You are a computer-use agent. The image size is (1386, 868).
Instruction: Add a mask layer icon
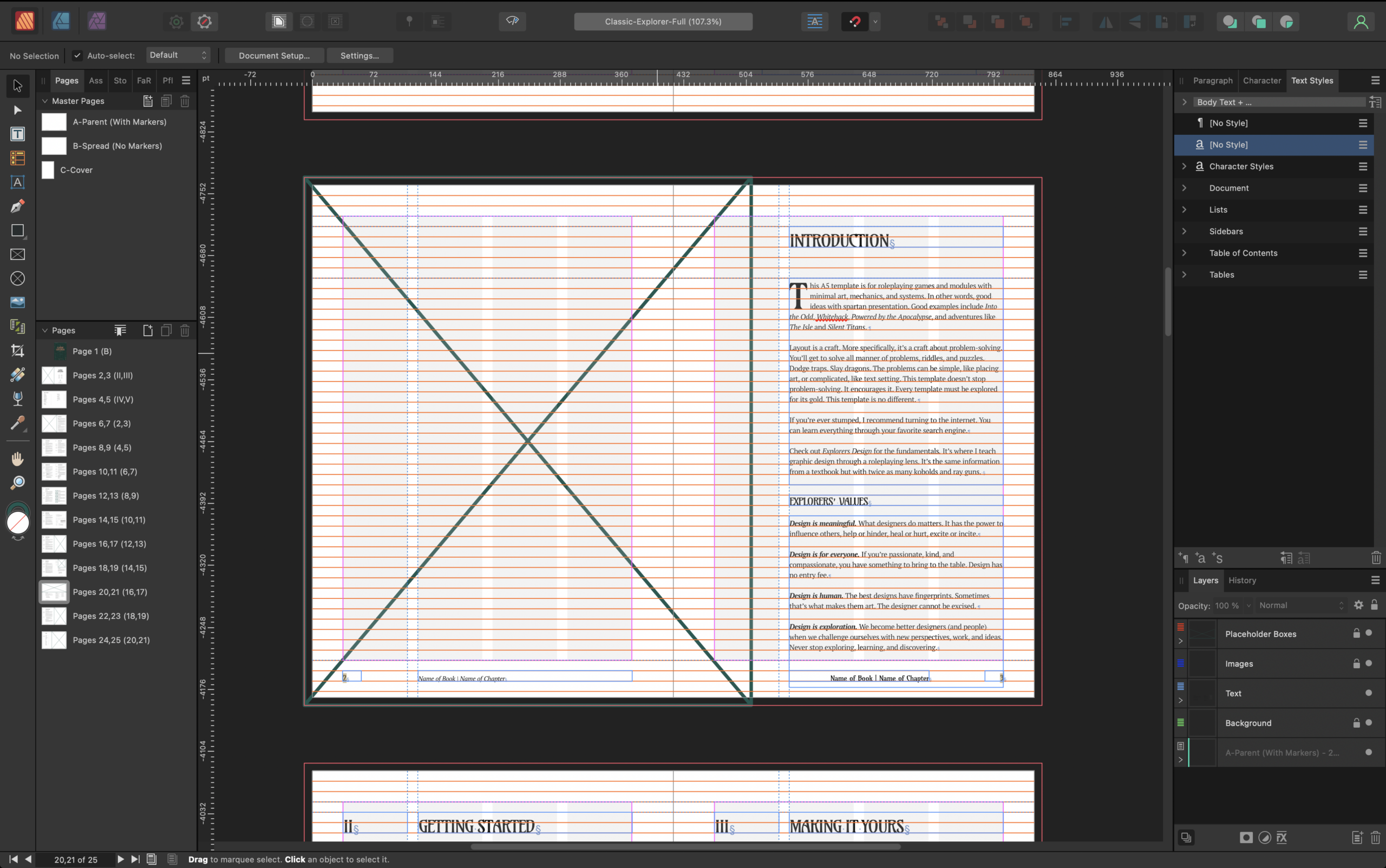click(x=1246, y=838)
